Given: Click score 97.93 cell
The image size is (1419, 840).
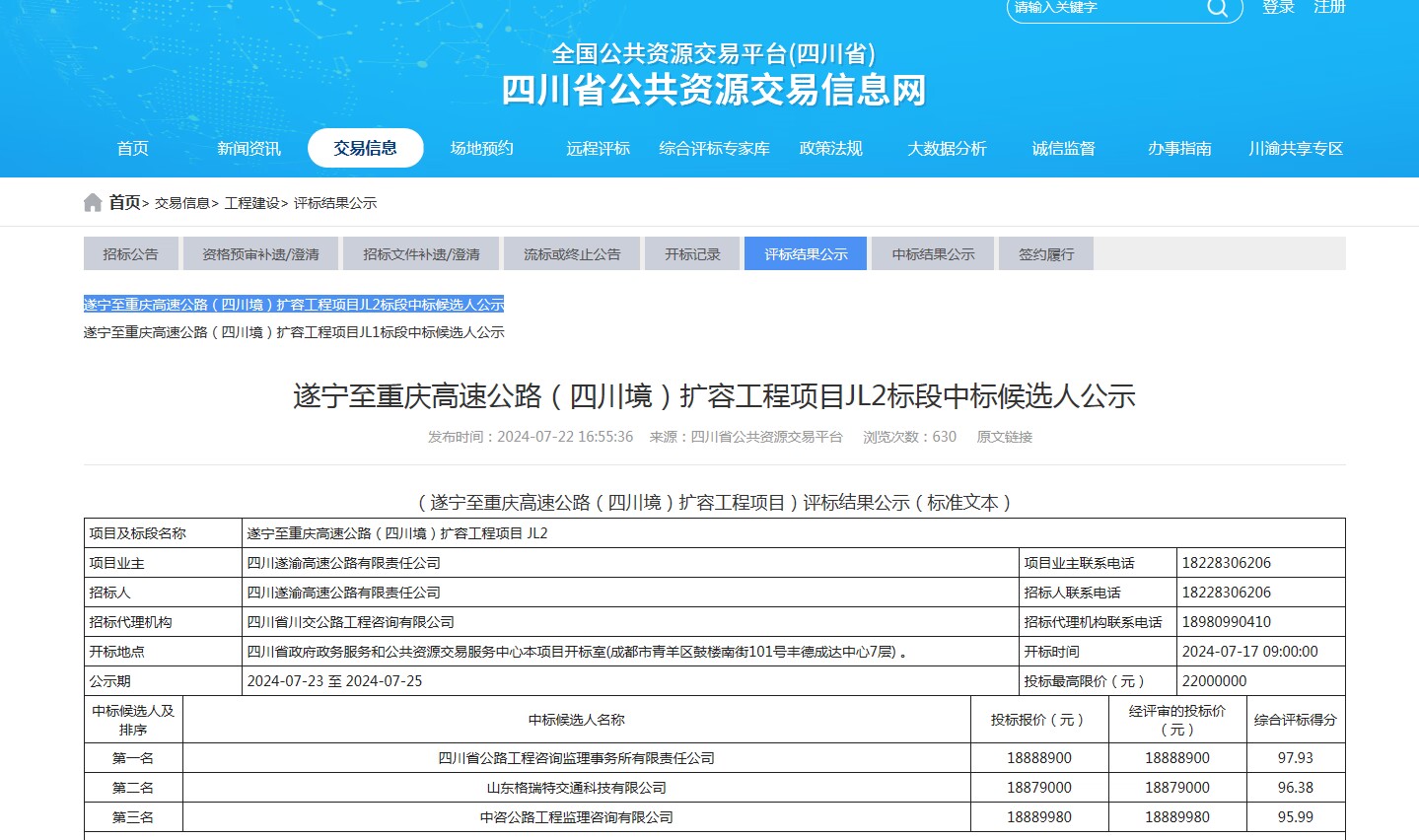Looking at the screenshot, I should click(x=1296, y=758).
